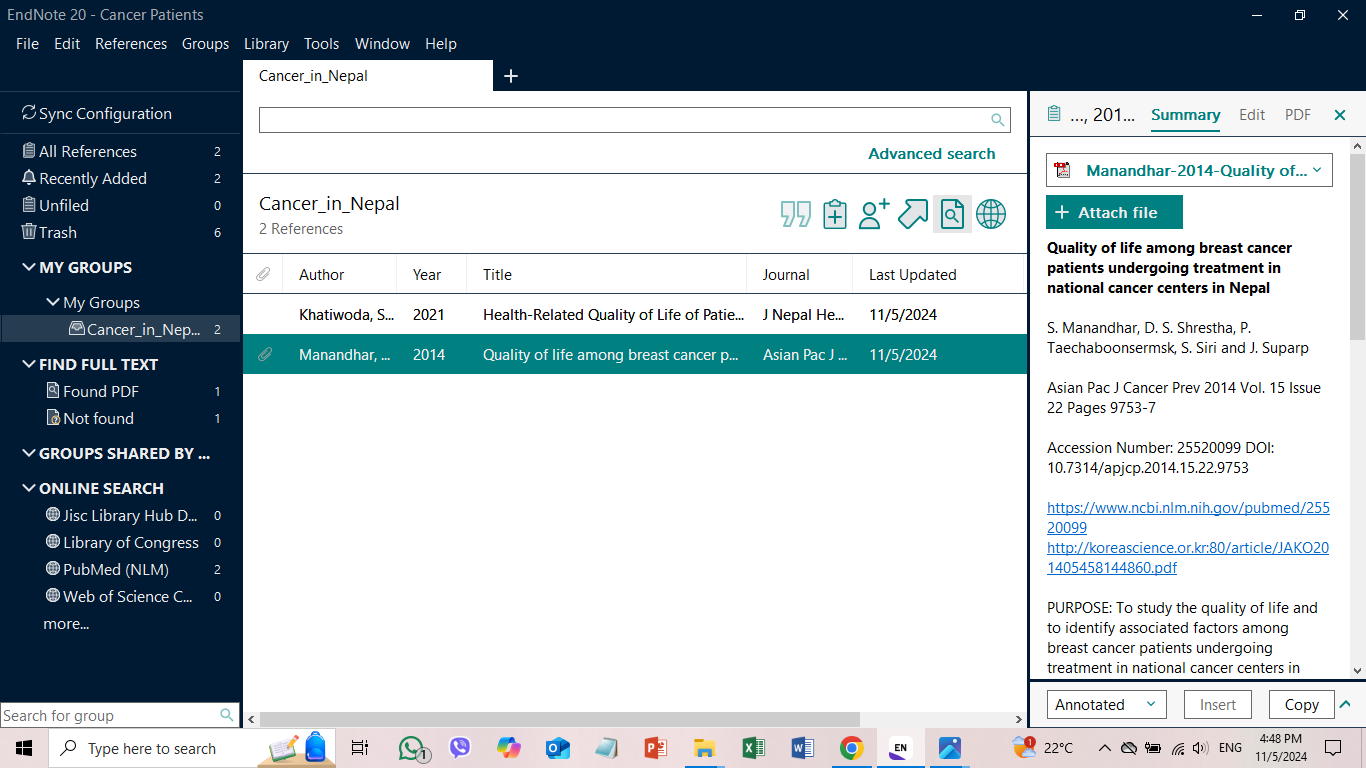Click the Share Group person-plus icon
1366x768 pixels.
coord(874,214)
